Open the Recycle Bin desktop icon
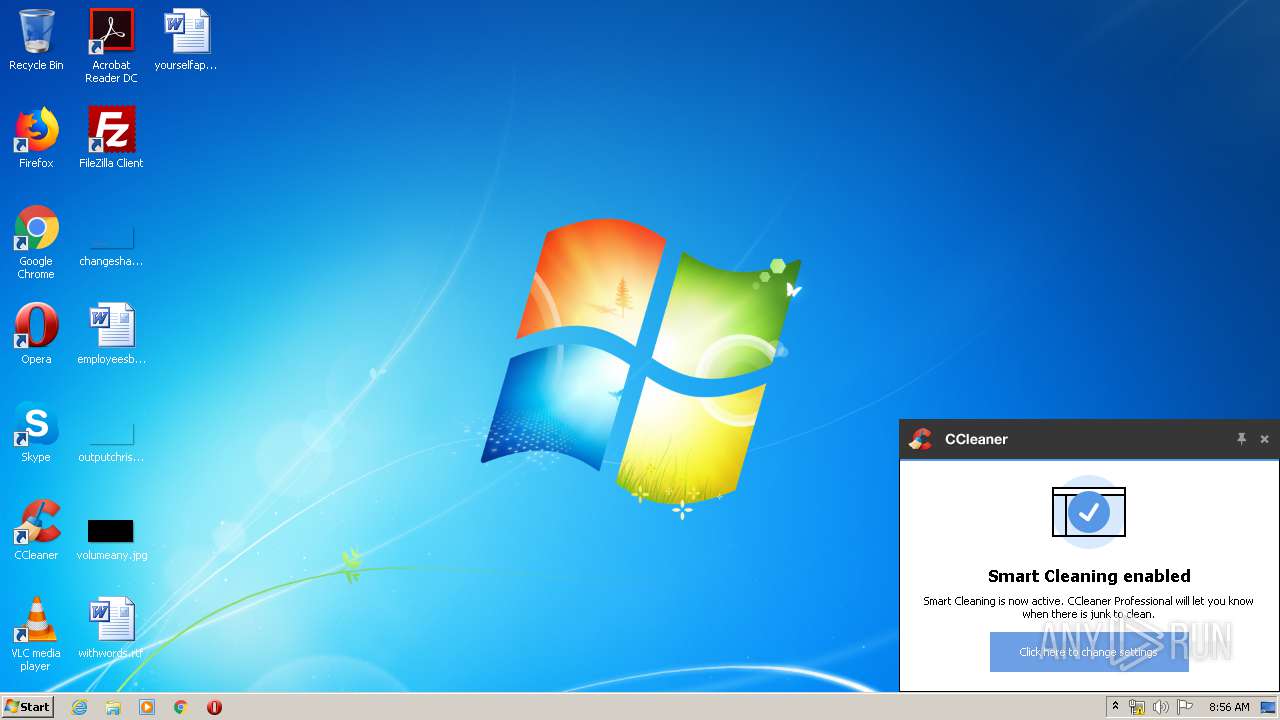Screen dimensions: 1280x720 (x=36, y=40)
